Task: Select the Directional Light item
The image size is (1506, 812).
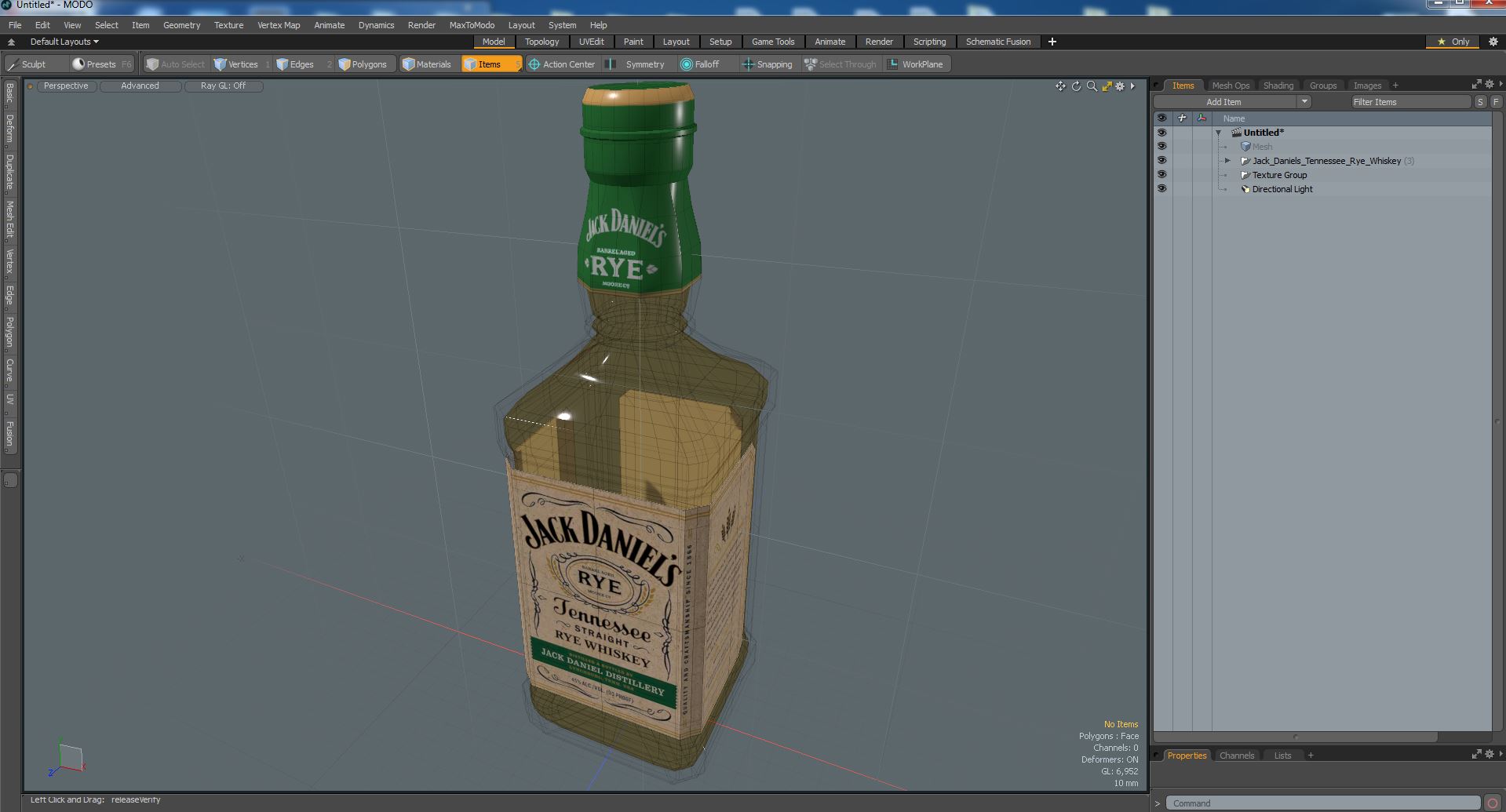Action: click(x=1282, y=189)
